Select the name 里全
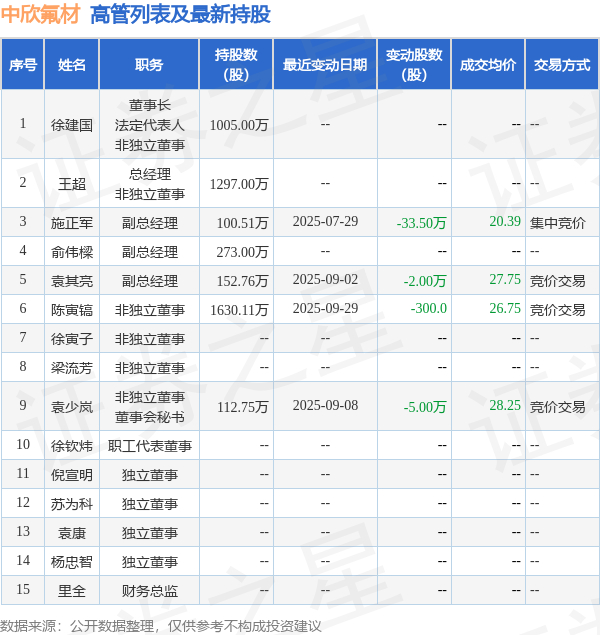This screenshot has height=635, width=600. pyautogui.click(x=72, y=590)
